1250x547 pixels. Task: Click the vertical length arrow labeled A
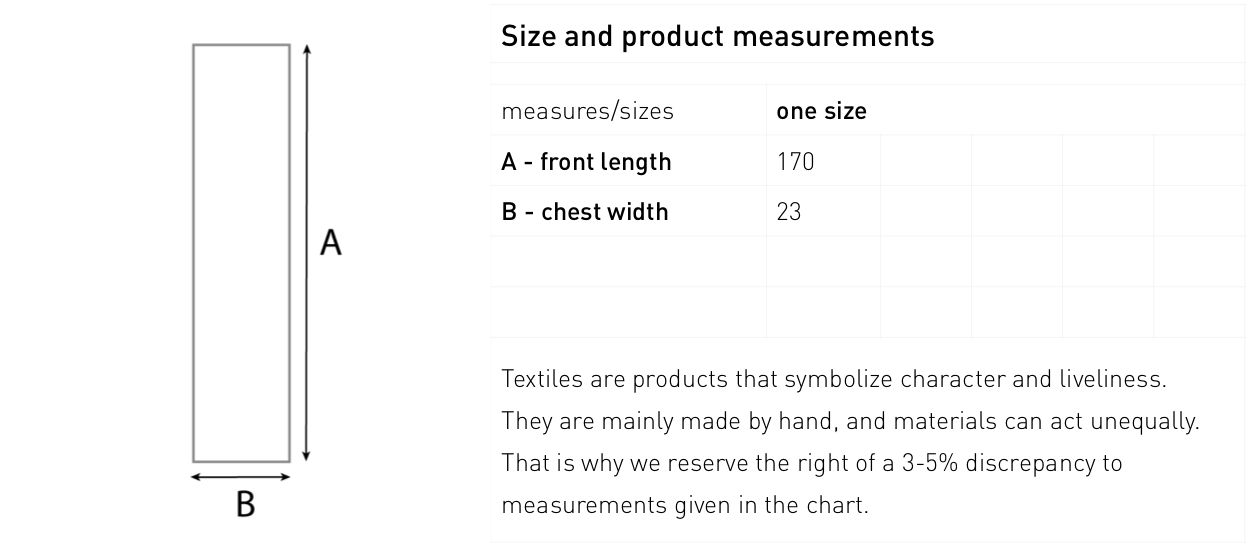click(x=306, y=252)
